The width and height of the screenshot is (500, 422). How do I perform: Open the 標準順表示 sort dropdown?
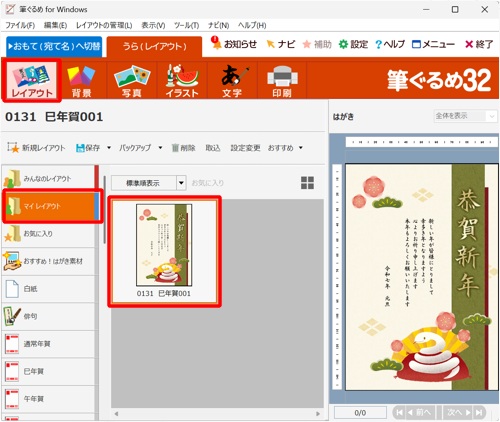[x=149, y=183]
